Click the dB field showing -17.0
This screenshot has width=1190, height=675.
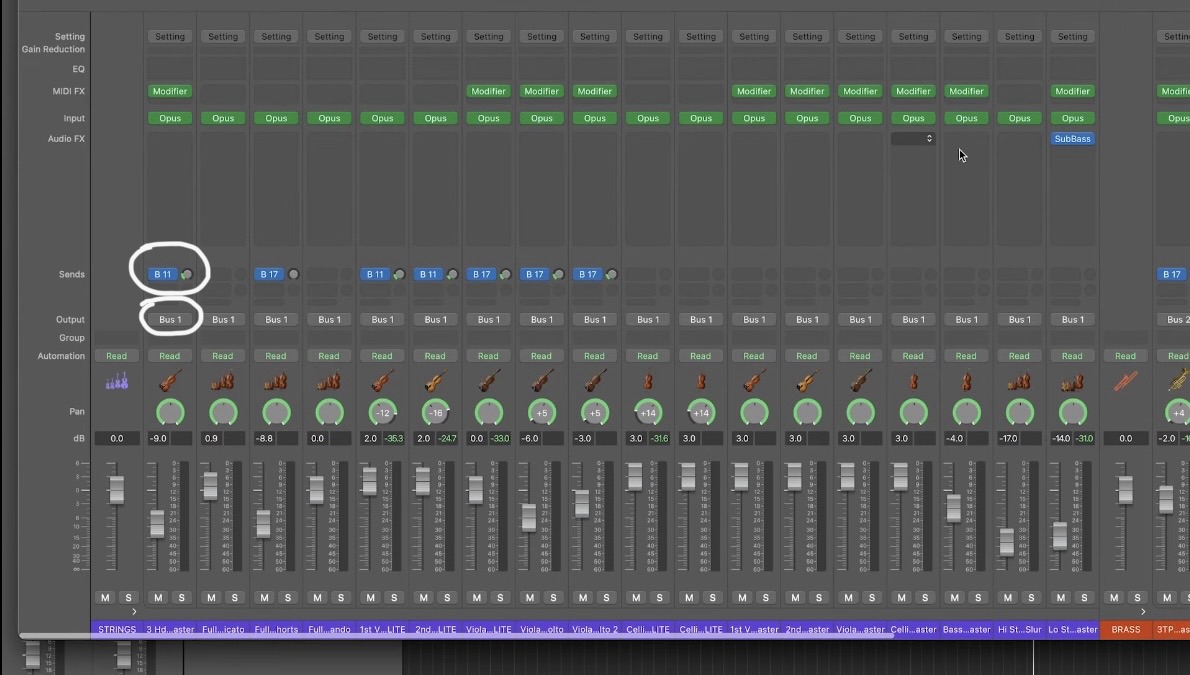[x=1010, y=439]
